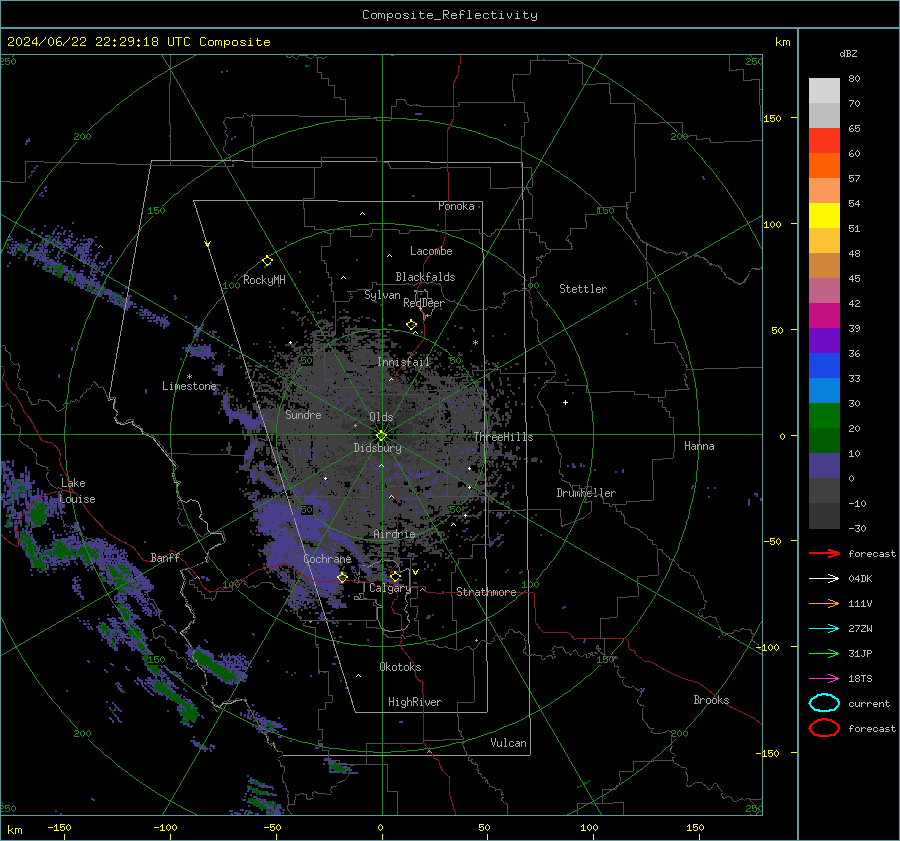Screen dimensions: 900x841
Task: Click the 04DK legend label
Action: (x=860, y=579)
